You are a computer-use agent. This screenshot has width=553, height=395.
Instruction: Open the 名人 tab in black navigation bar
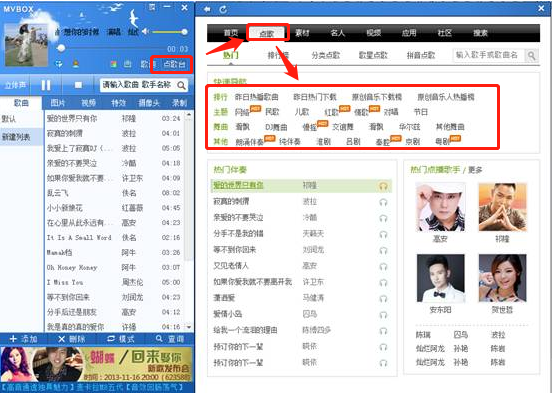point(338,33)
